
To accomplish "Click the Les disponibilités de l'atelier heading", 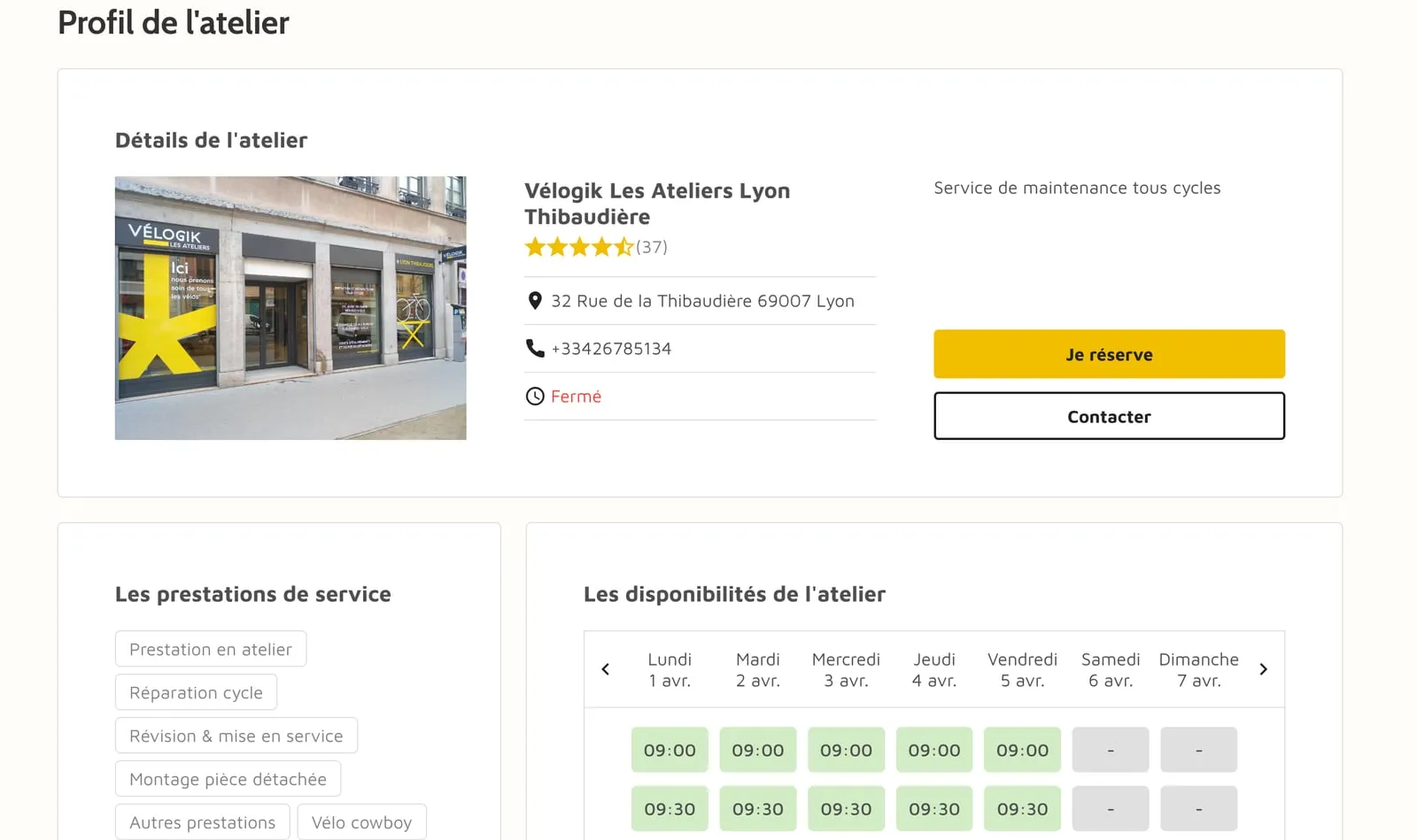I will coord(734,594).
